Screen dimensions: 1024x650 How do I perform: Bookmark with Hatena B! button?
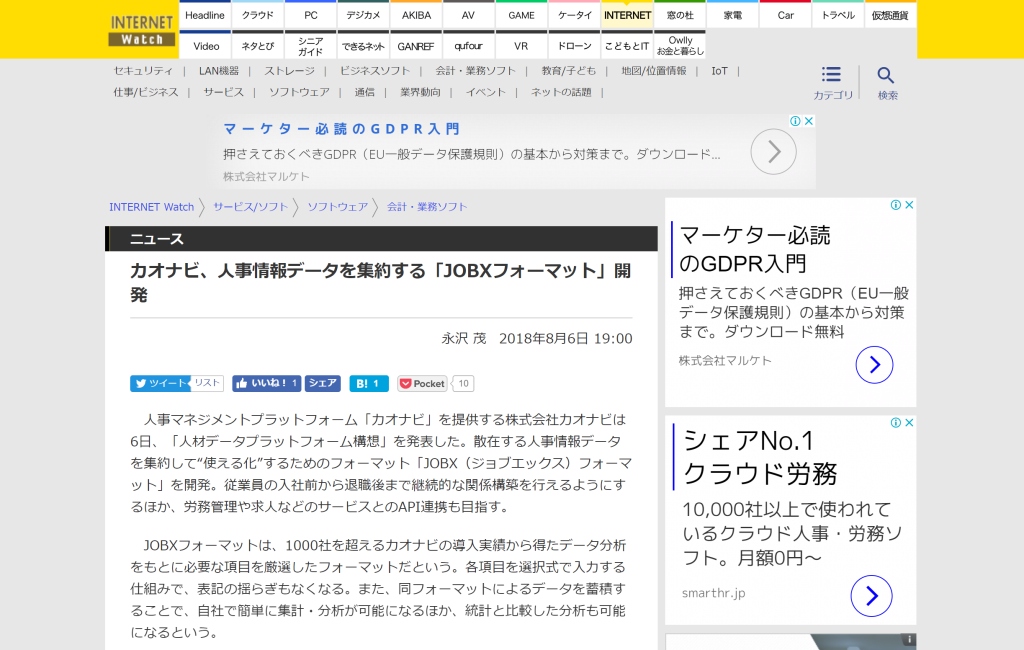[369, 383]
